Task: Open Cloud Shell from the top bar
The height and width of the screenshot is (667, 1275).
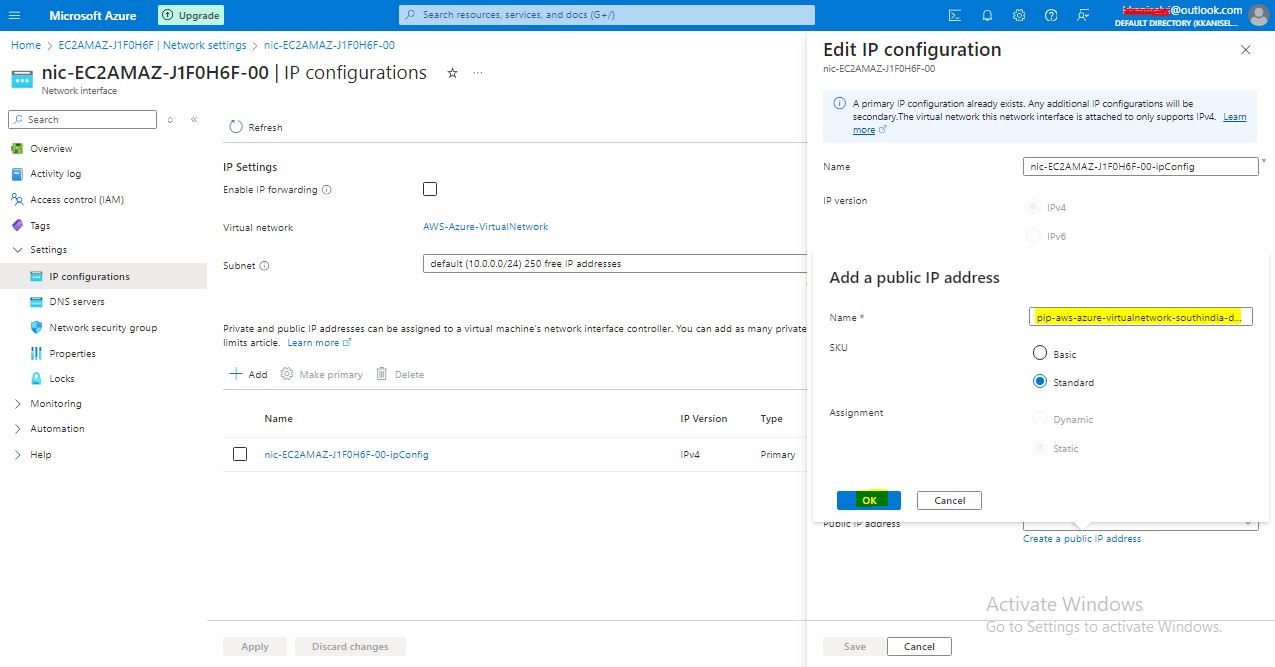Action: tap(955, 15)
